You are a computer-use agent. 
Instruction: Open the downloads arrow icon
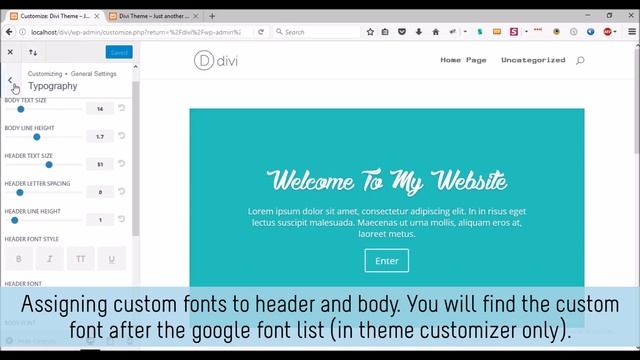[x=419, y=32]
